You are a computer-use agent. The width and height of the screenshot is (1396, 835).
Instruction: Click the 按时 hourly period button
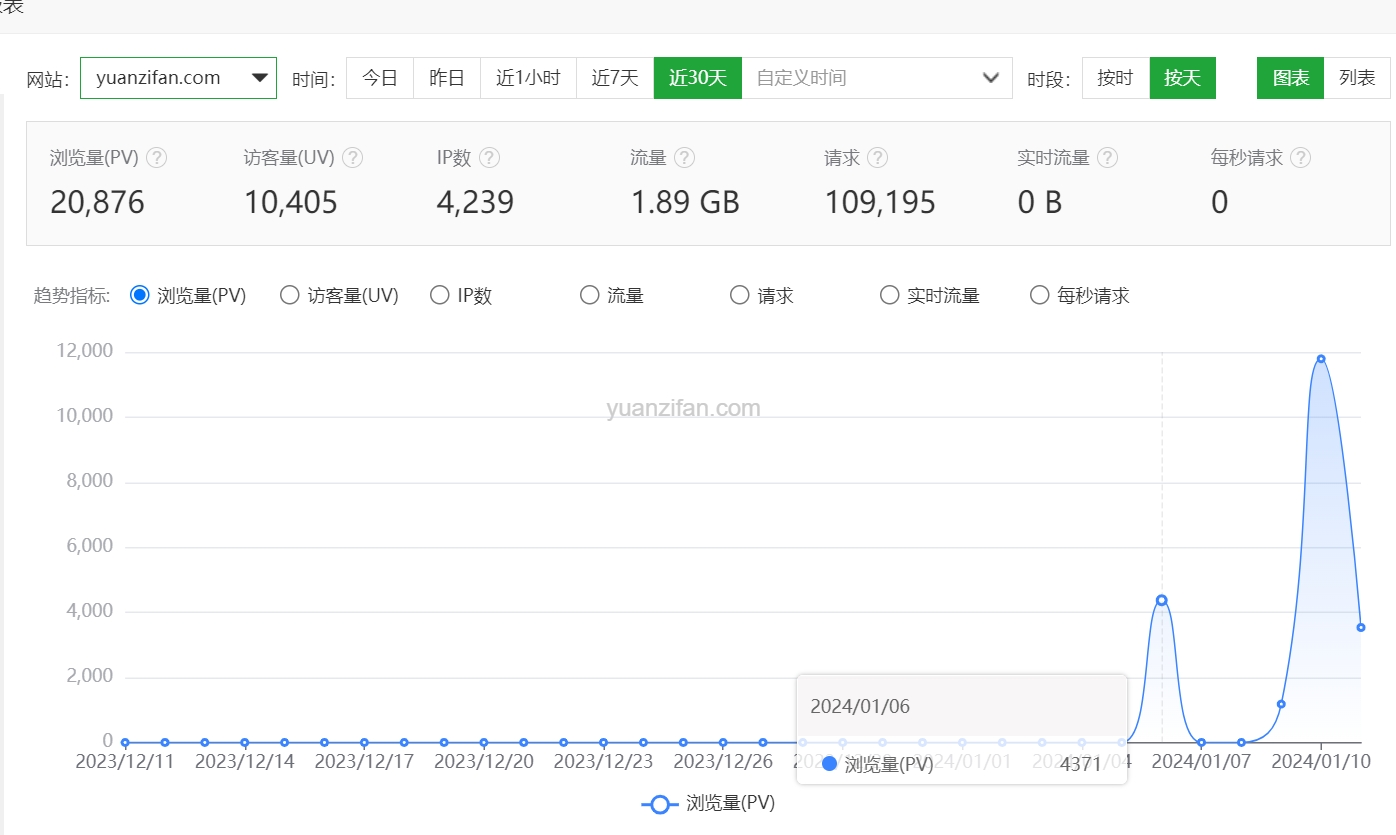pos(1115,78)
